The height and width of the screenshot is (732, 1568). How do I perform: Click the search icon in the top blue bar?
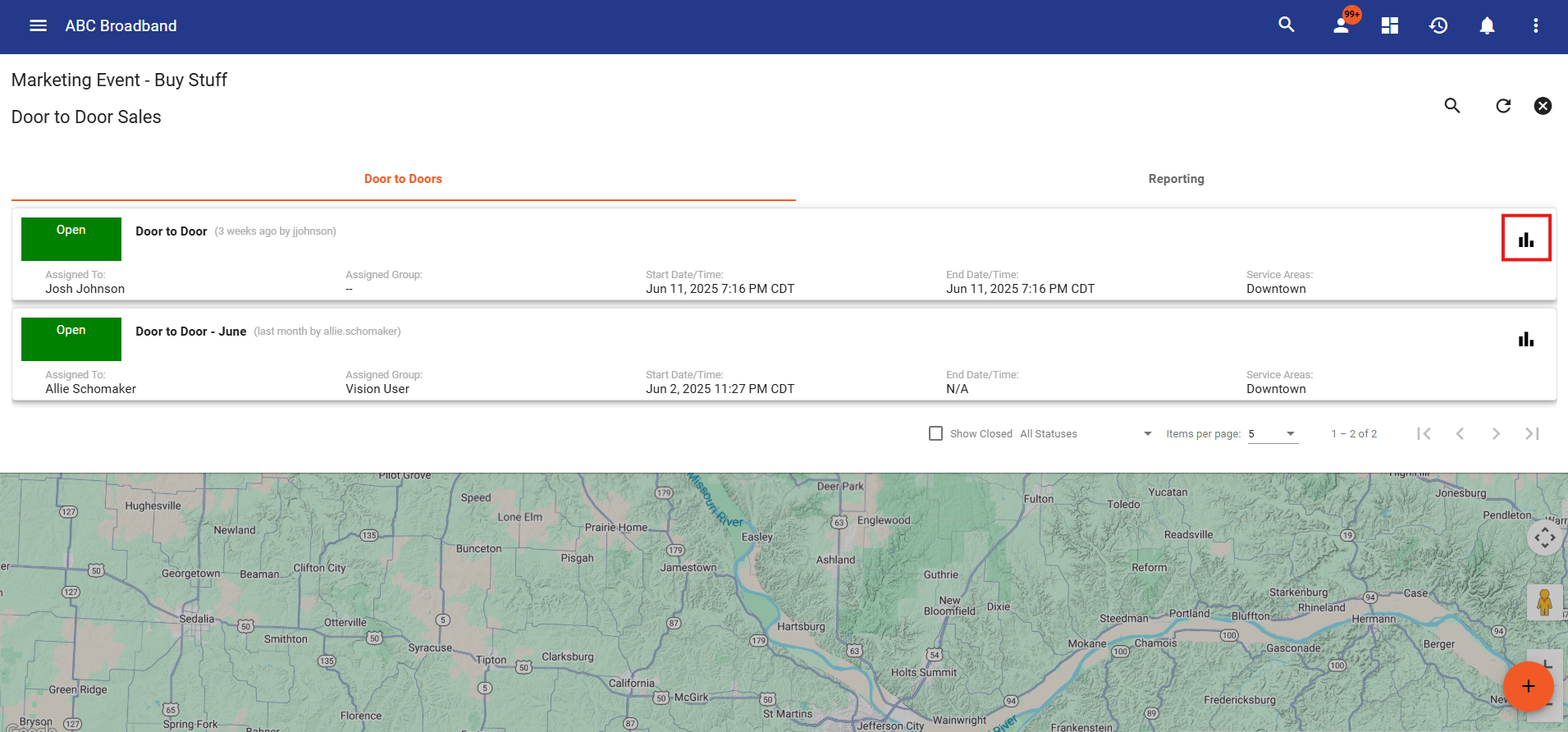(x=1287, y=25)
